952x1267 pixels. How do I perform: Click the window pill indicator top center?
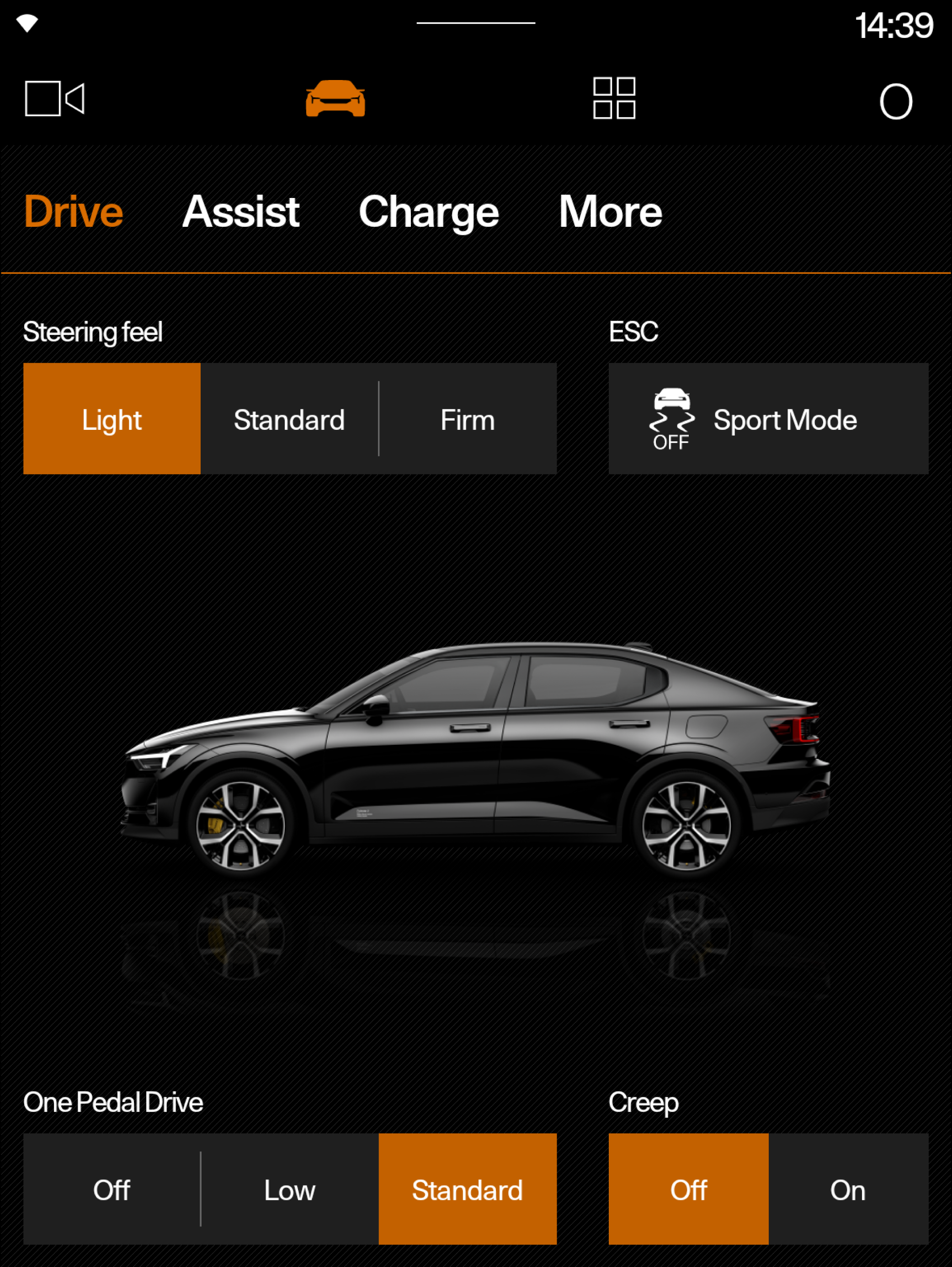click(x=476, y=21)
